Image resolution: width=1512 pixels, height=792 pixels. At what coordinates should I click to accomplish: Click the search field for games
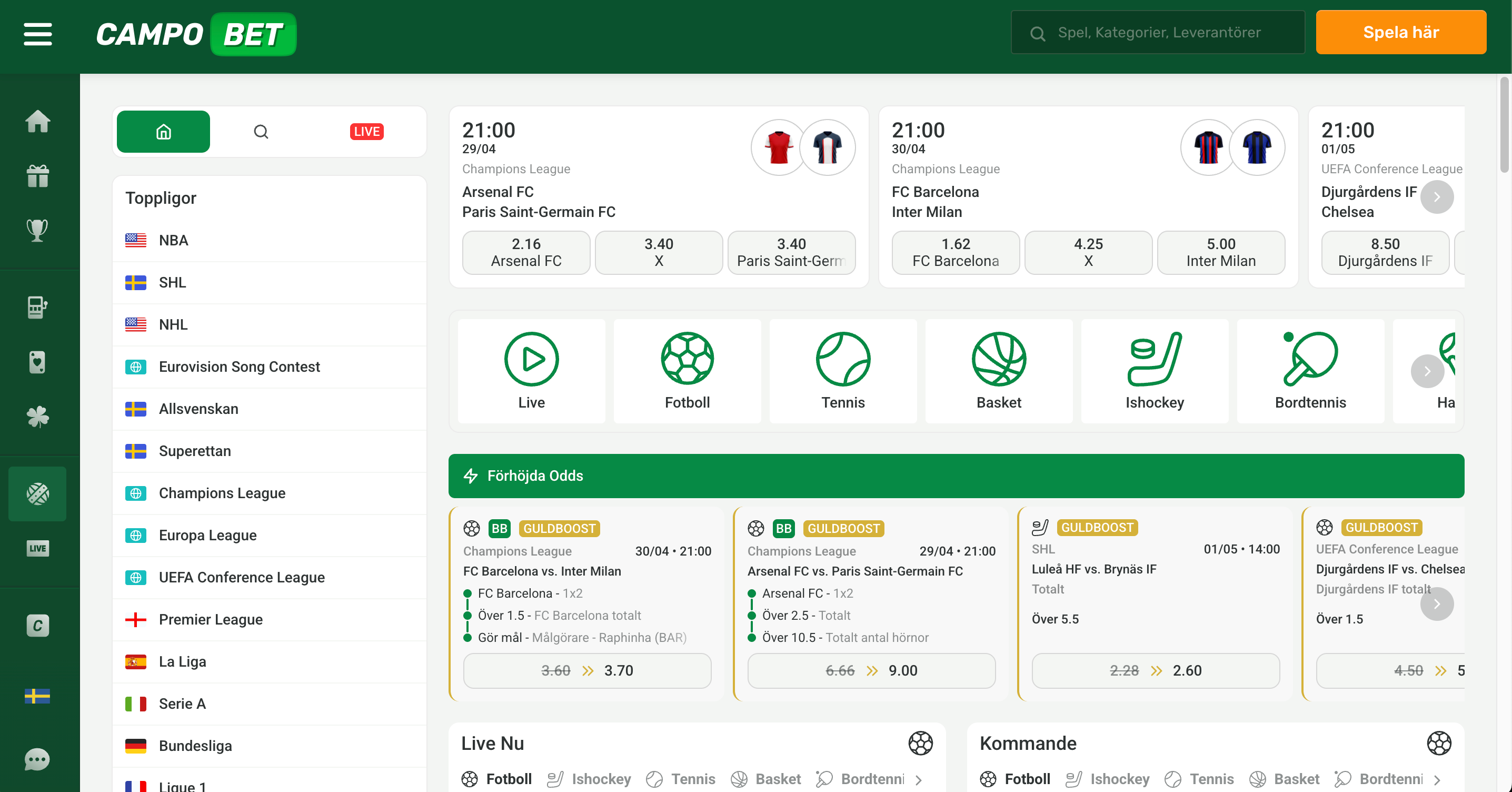point(1158,32)
